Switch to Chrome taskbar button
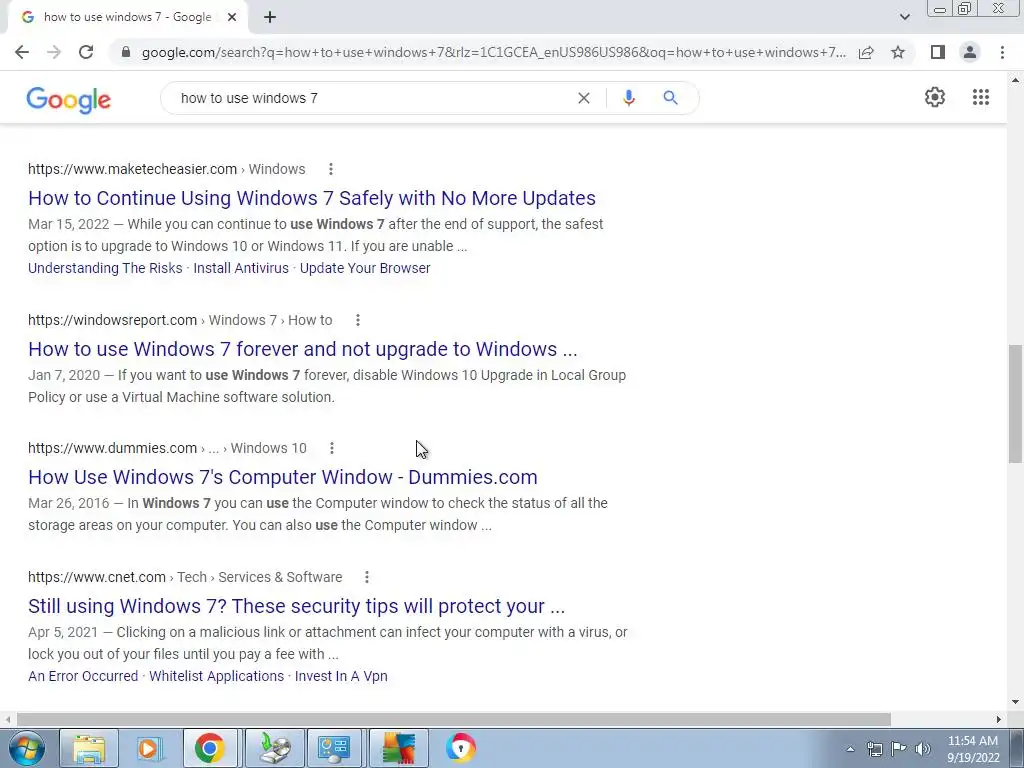The width and height of the screenshot is (1024, 768). point(210,748)
